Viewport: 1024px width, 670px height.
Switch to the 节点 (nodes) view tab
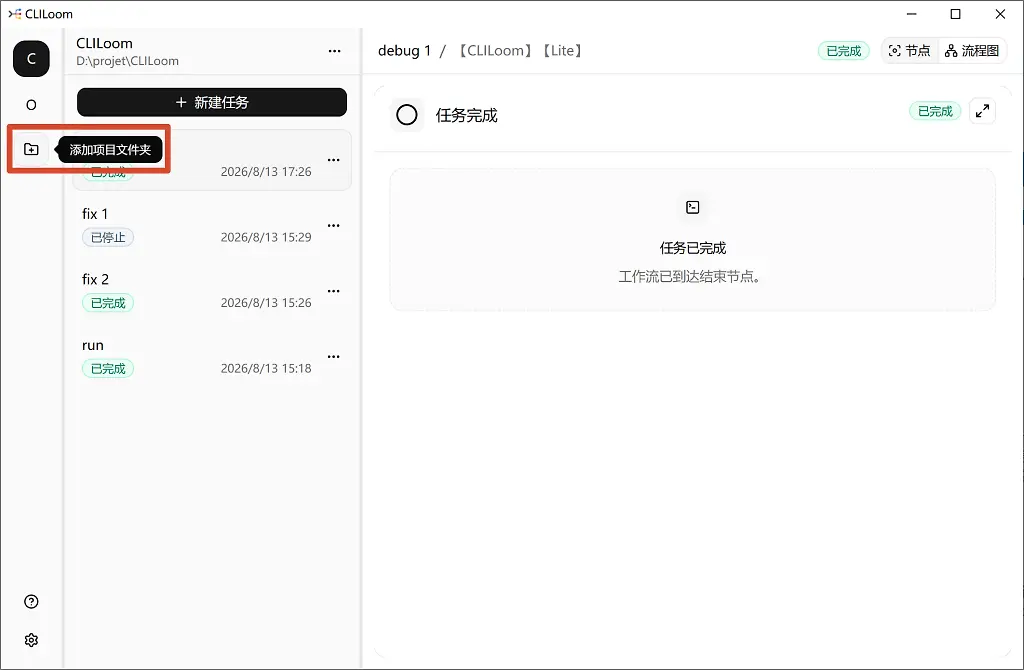910,51
